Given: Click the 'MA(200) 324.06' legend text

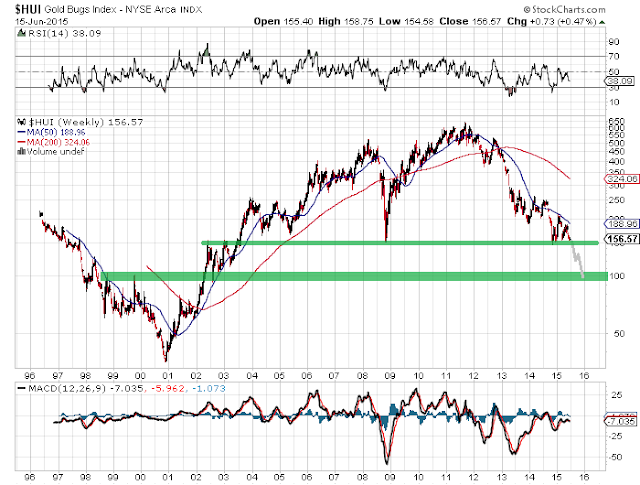Looking at the screenshot, I should click(58, 142).
